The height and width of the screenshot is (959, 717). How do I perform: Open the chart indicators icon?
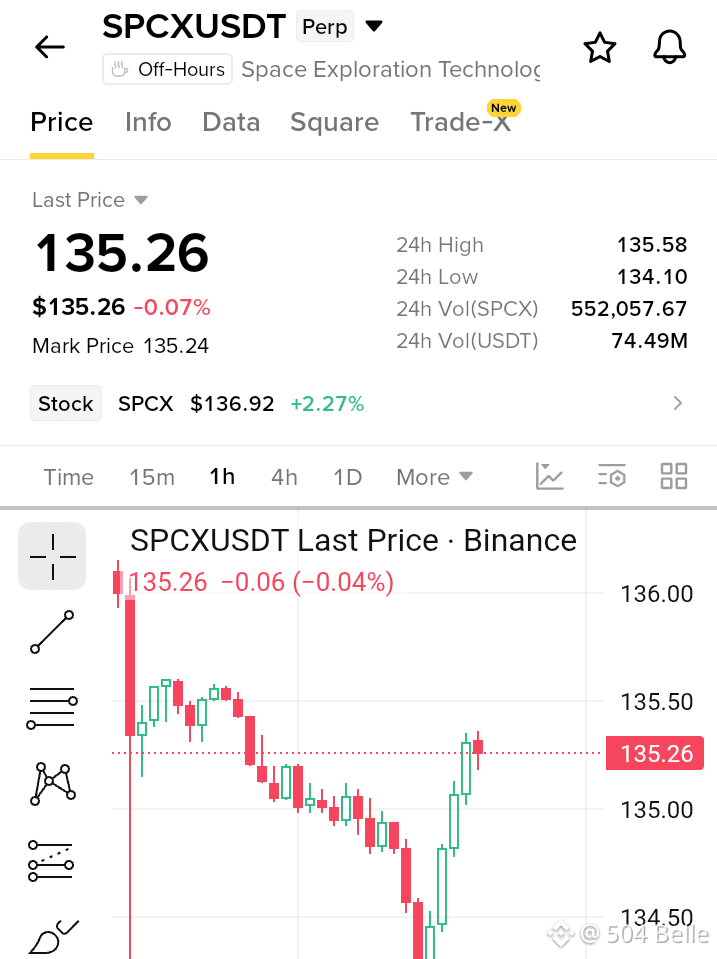pyautogui.click(x=549, y=476)
